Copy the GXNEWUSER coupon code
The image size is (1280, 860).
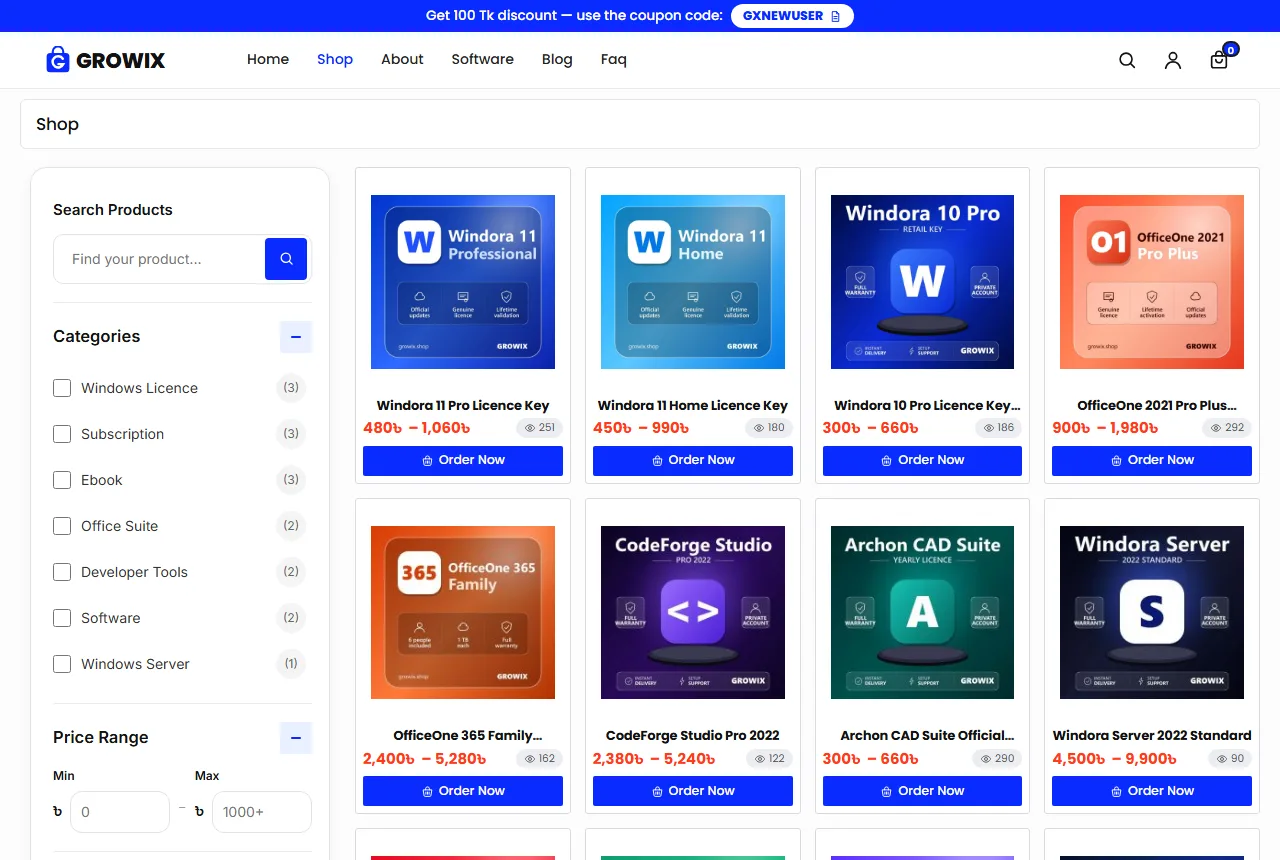[x=792, y=16]
